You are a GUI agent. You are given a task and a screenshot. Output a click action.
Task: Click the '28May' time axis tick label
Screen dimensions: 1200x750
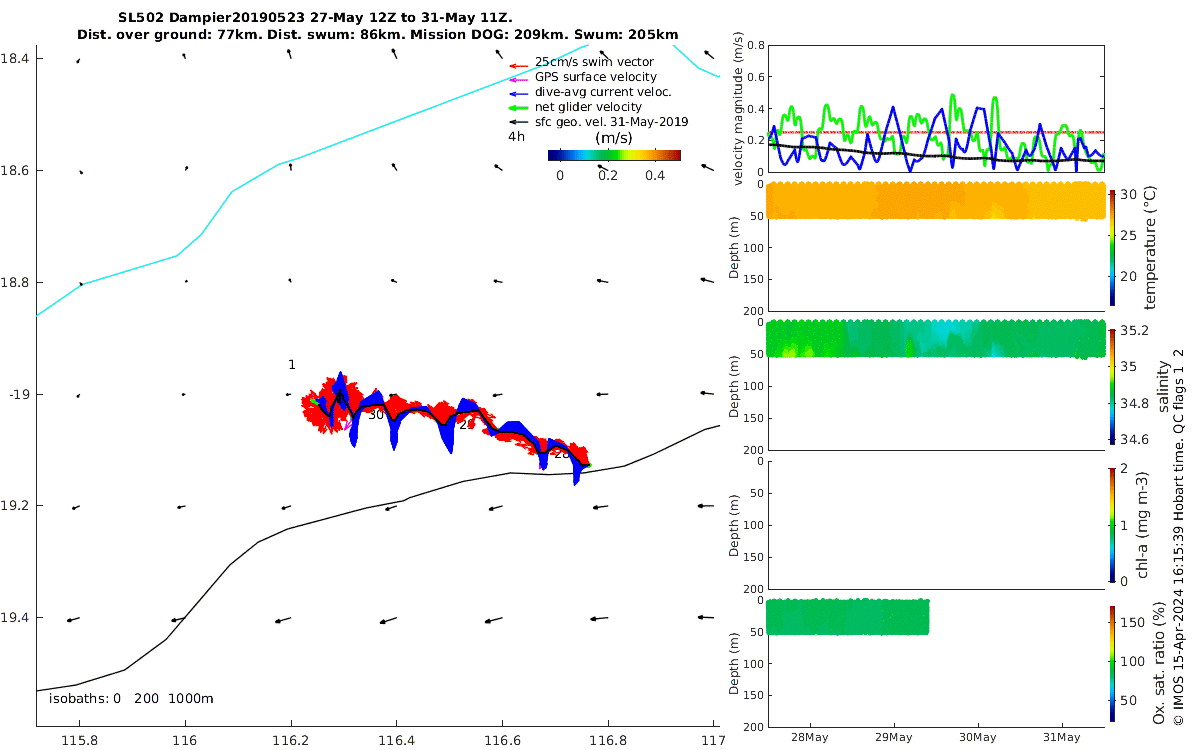(808, 738)
